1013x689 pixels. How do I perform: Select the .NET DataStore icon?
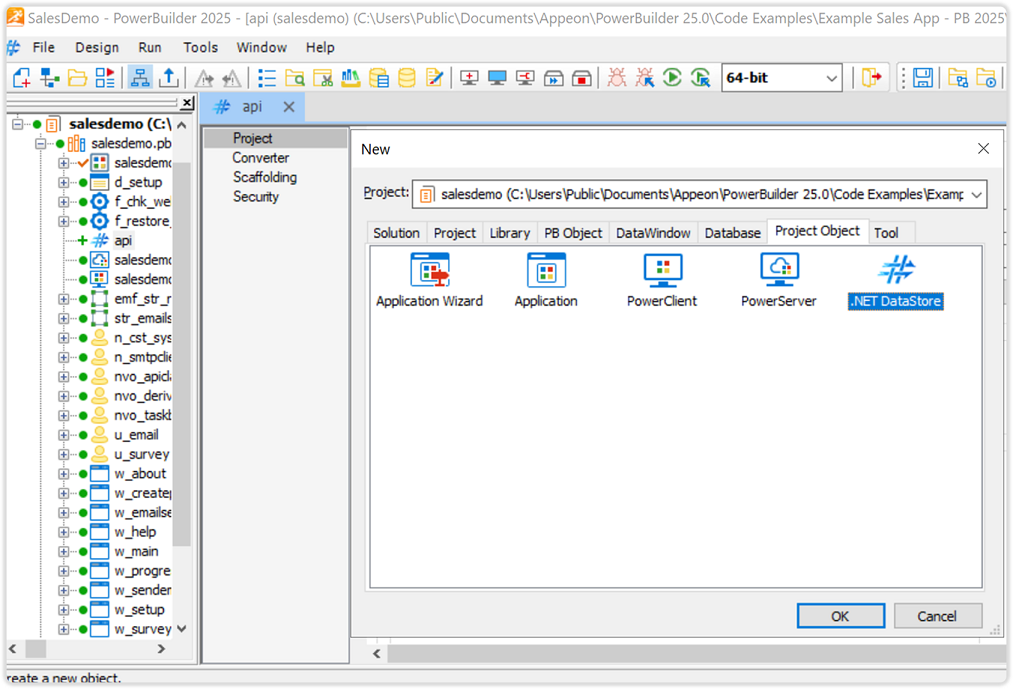coord(895,270)
